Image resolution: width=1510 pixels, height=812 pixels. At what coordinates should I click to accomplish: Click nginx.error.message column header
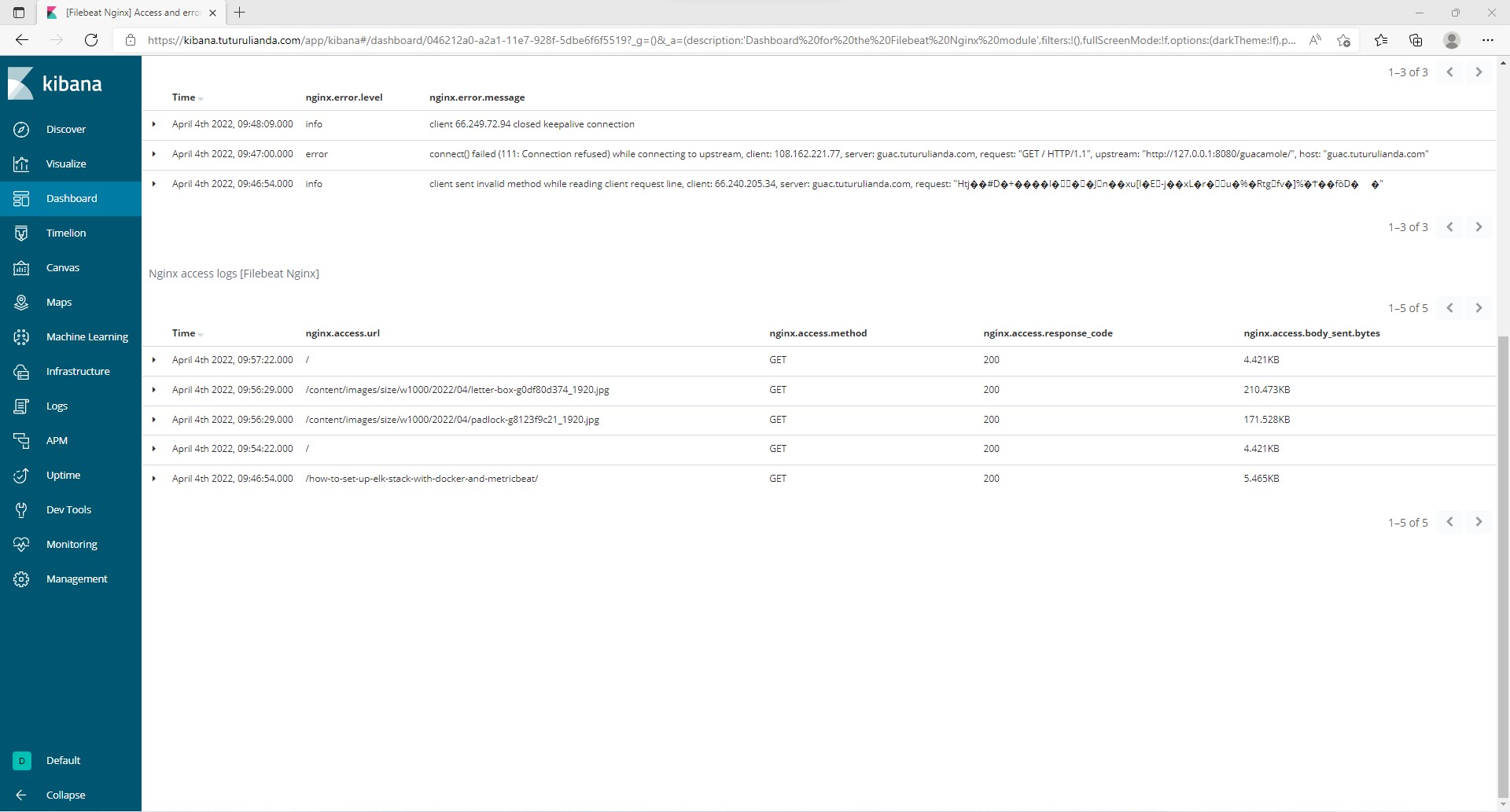(477, 97)
